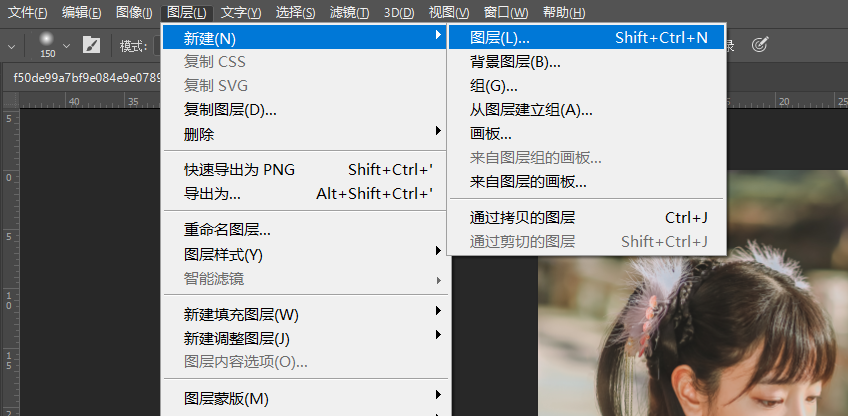The height and width of the screenshot is (416, 848).
Task: Choose 重命名图层... entry
Action: click(x=304, y=230)
